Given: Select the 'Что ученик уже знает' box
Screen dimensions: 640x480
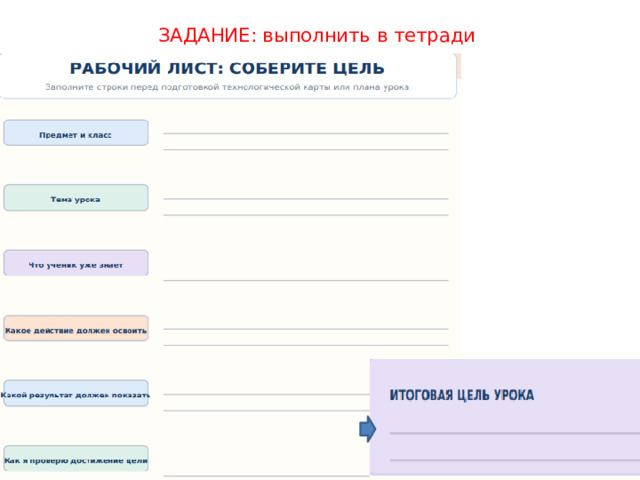Looking at the screenshot, I should pyautogui.click(x=76, y=263).
